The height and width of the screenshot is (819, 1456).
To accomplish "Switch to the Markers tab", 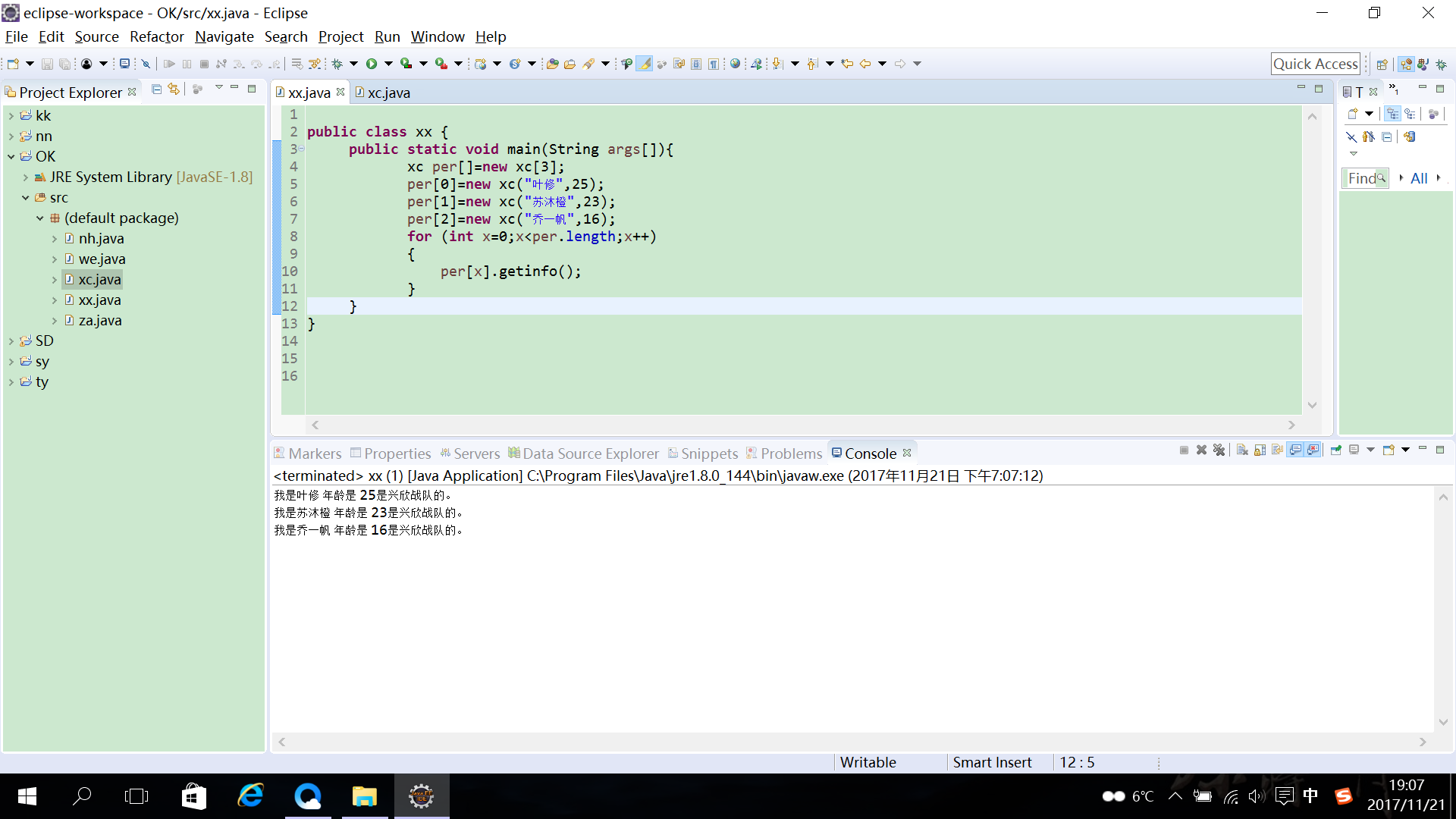I will pyautogui.click(x=308, y=453).
